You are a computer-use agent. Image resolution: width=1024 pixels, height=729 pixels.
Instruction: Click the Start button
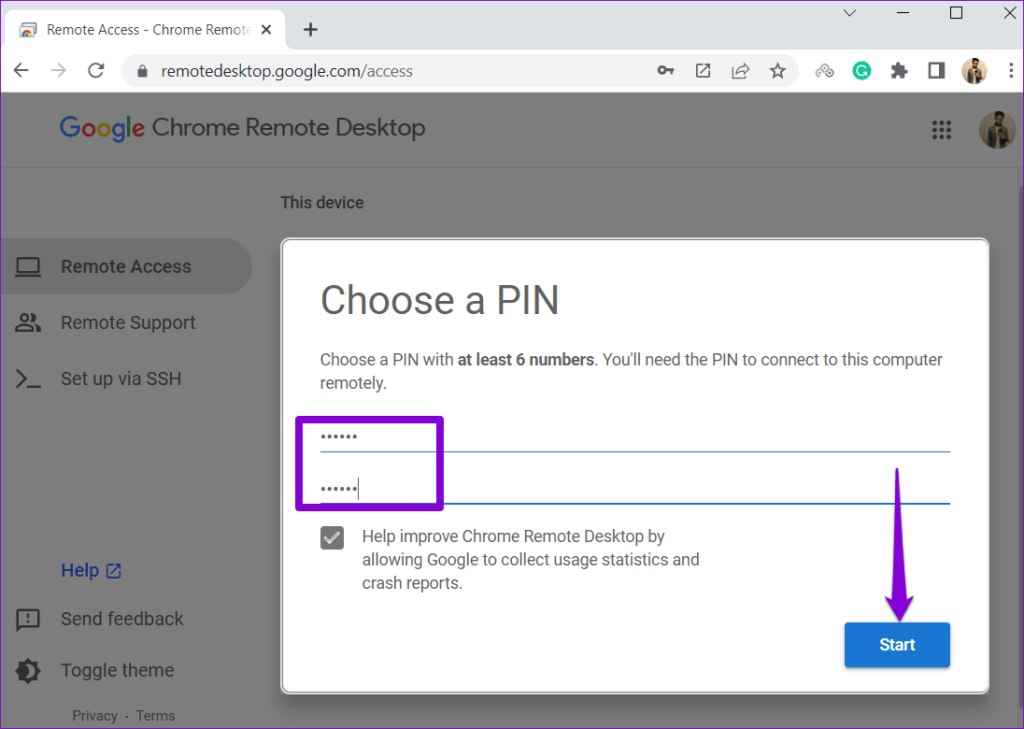click(896, 645)
